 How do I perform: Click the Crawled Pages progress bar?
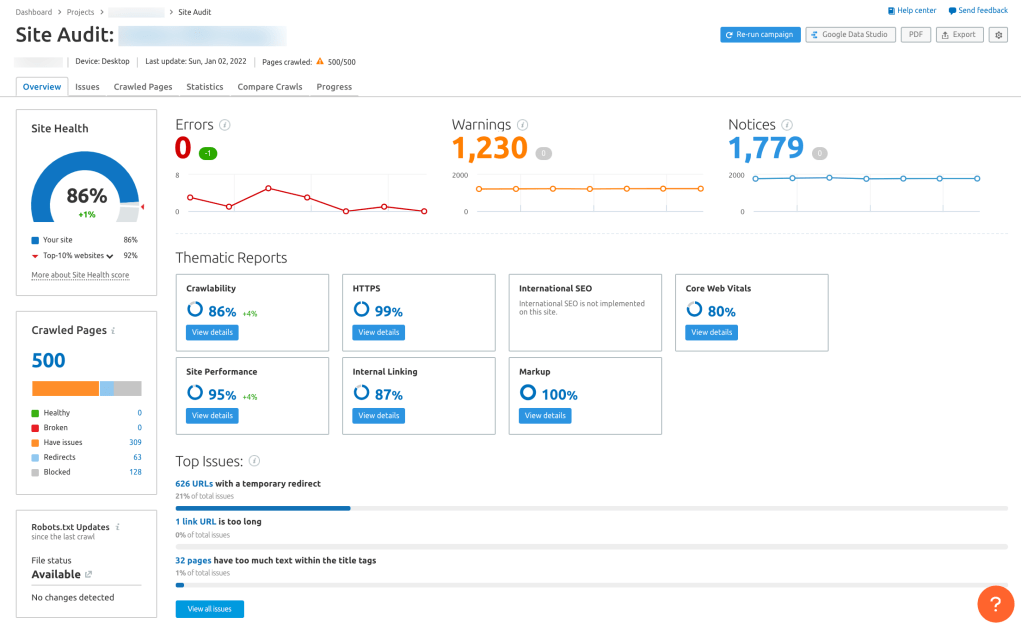(86, 388)
